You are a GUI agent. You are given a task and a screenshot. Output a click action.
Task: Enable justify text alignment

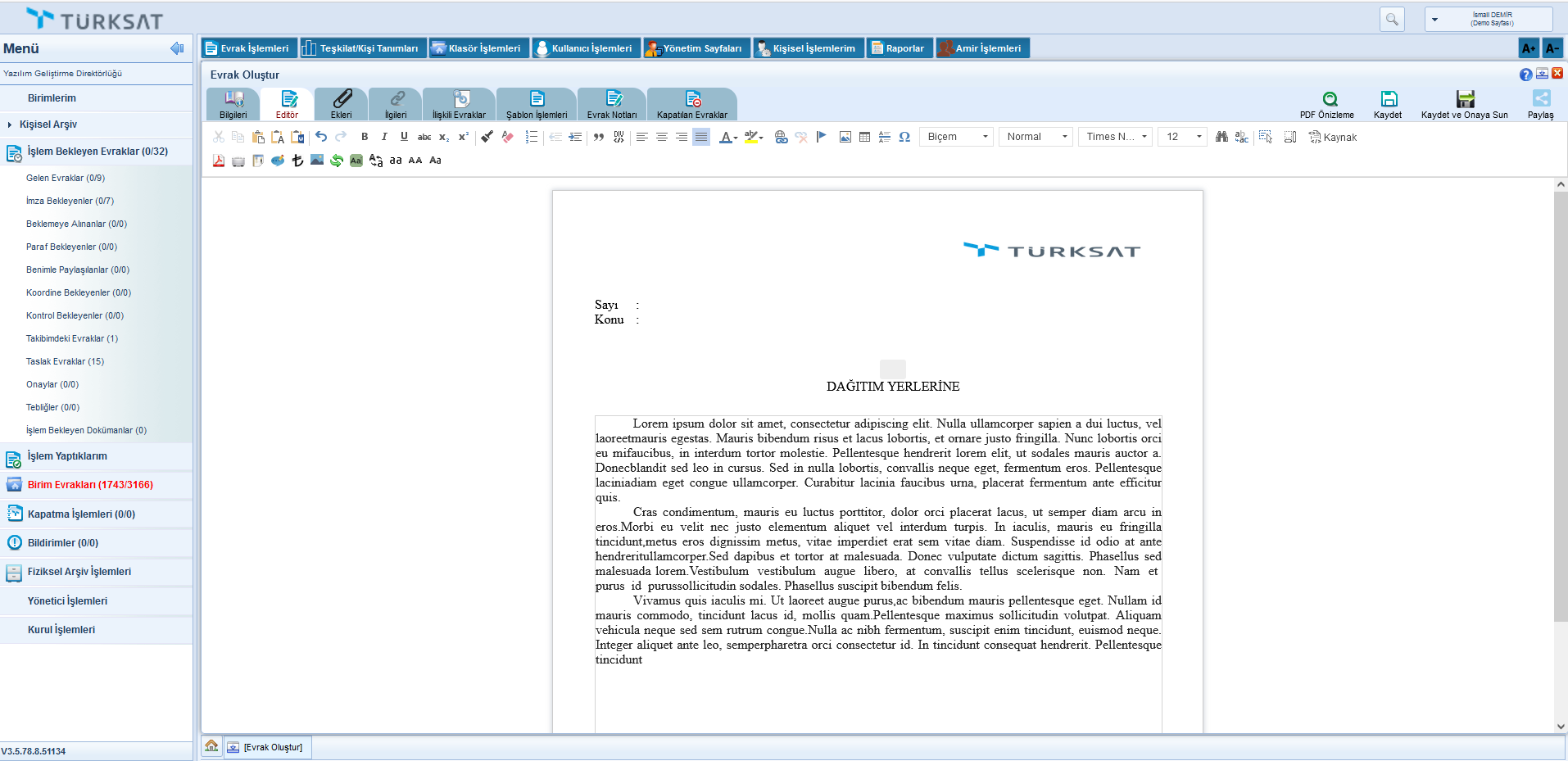pyautogui.click(x=701, y=137)
